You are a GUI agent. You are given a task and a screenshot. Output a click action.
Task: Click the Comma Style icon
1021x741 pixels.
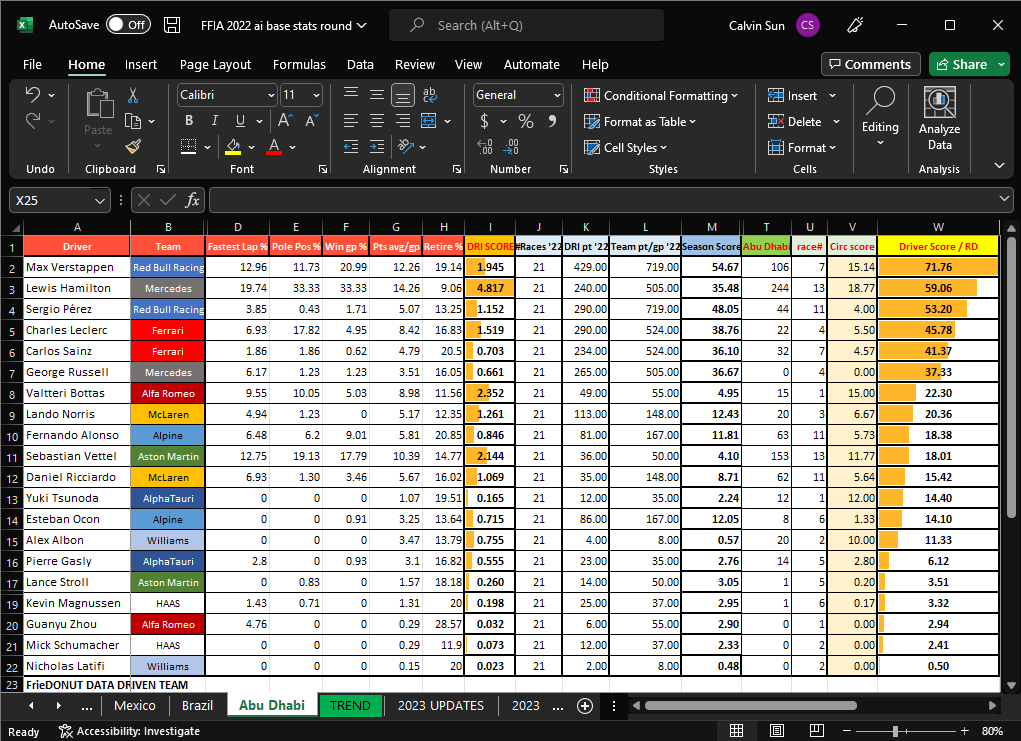(x=552, y=121)
